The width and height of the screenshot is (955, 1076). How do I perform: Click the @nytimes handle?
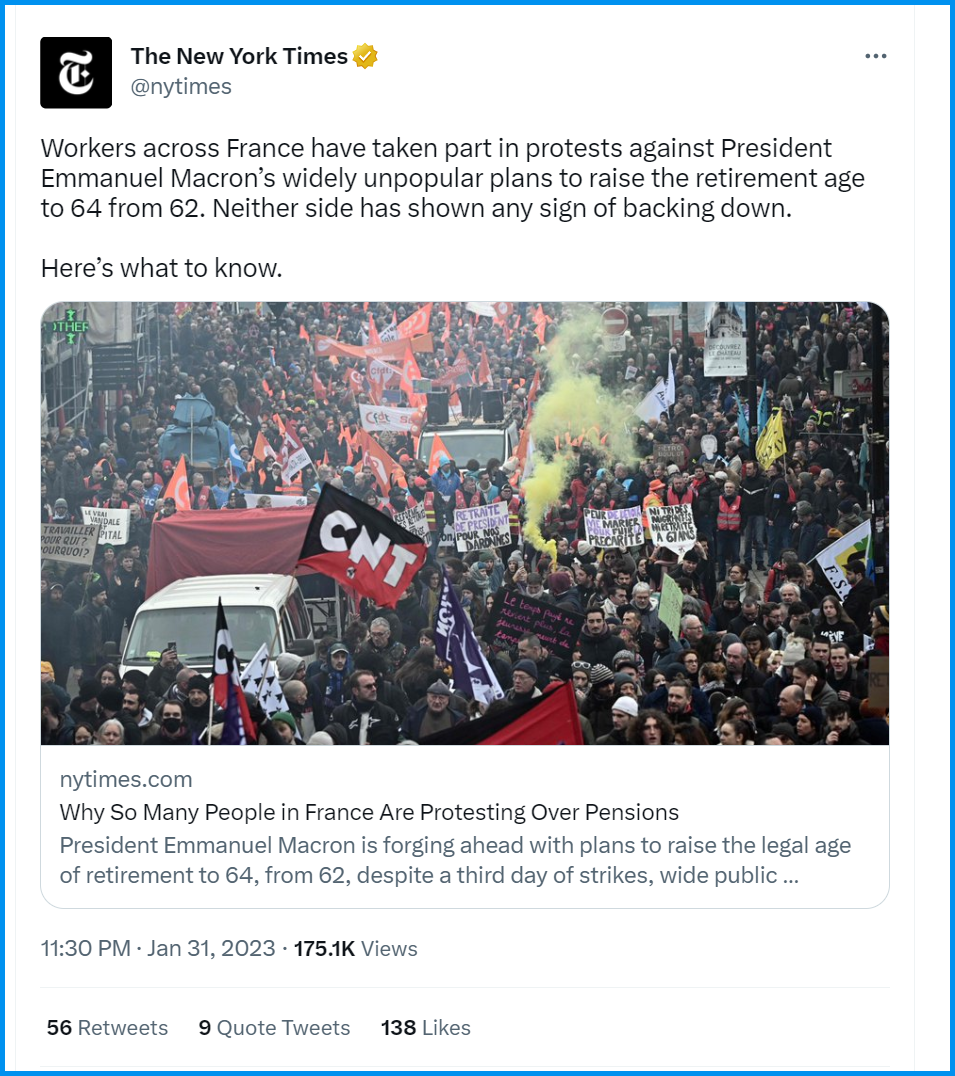181,87
